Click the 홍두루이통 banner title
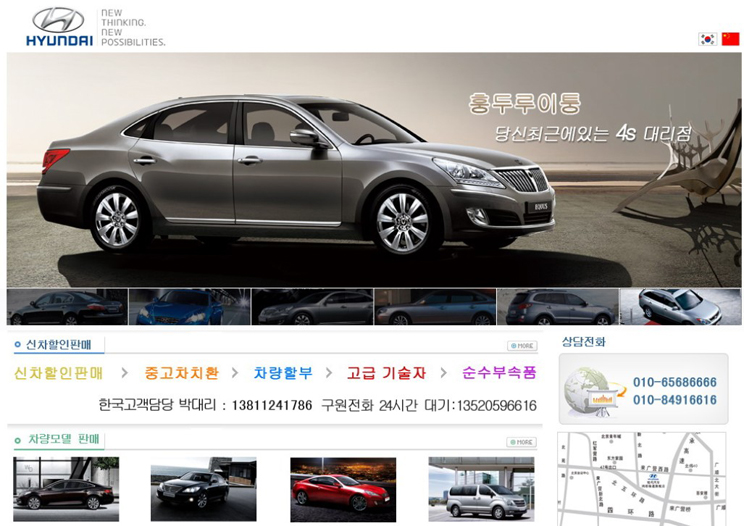Screen dimensions: 744x526 point(524,104)
